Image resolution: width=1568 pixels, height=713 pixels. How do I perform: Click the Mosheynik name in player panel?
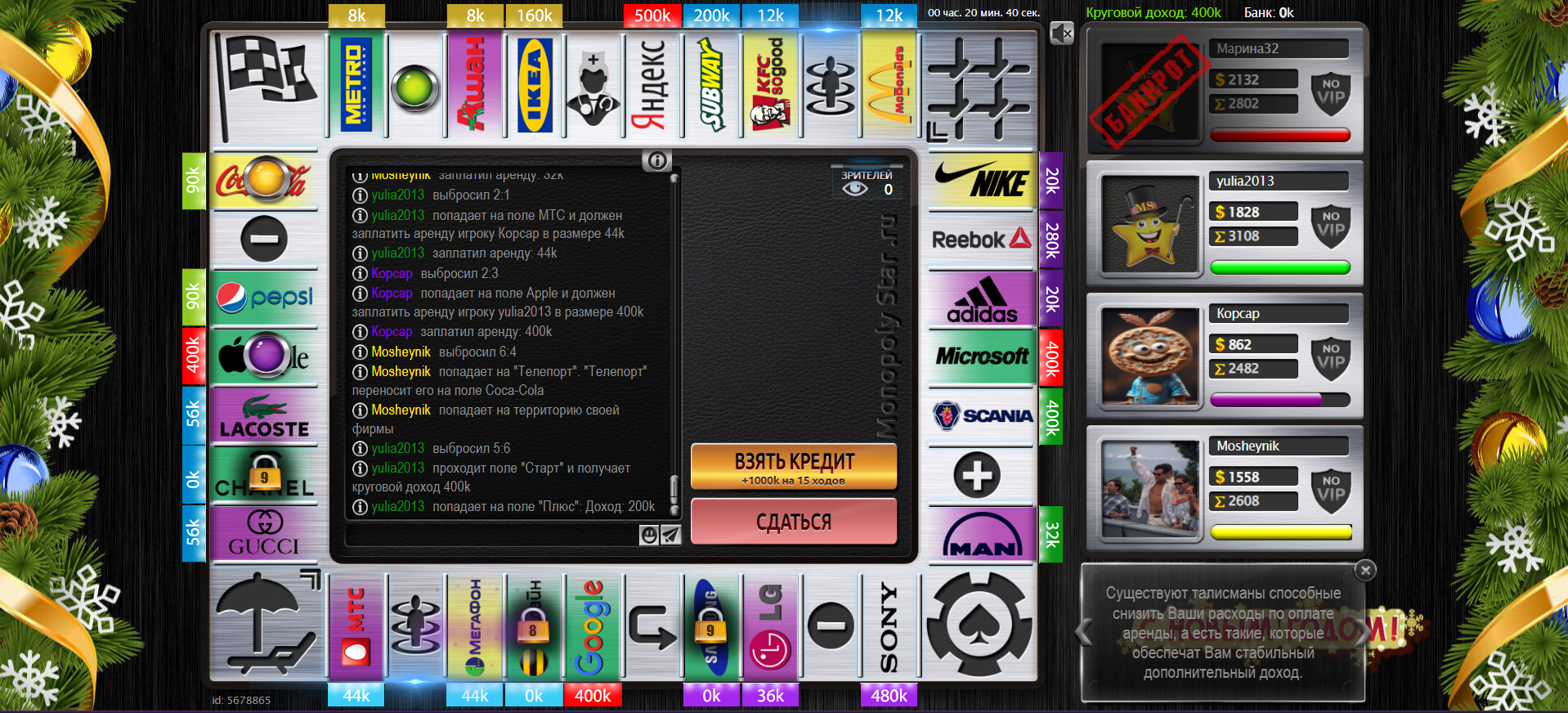coord(1248,446)
